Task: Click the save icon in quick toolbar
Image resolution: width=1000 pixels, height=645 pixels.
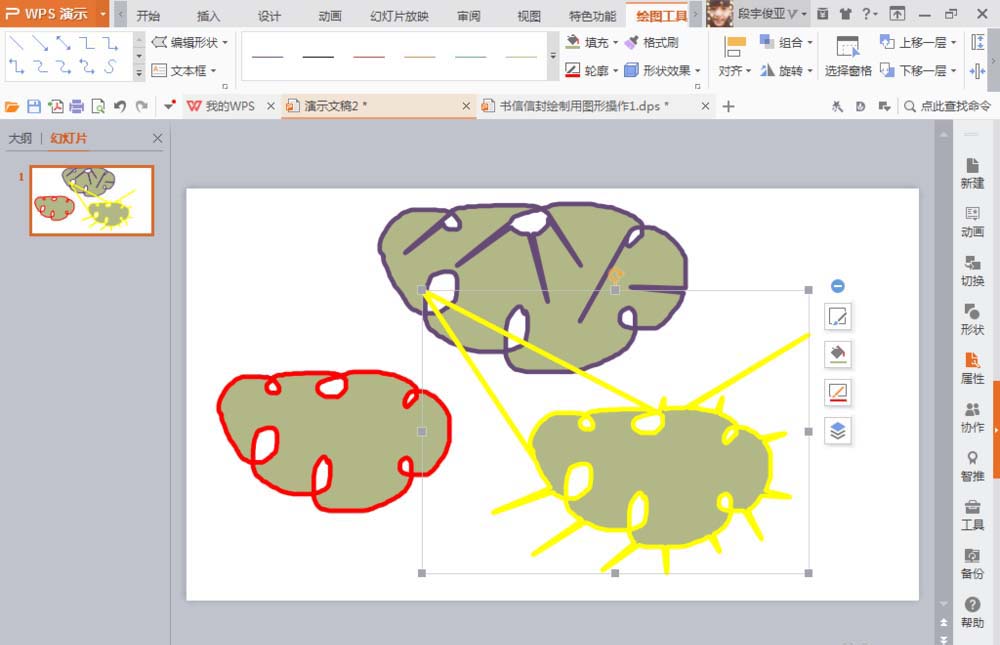Action: click(34, 106)
